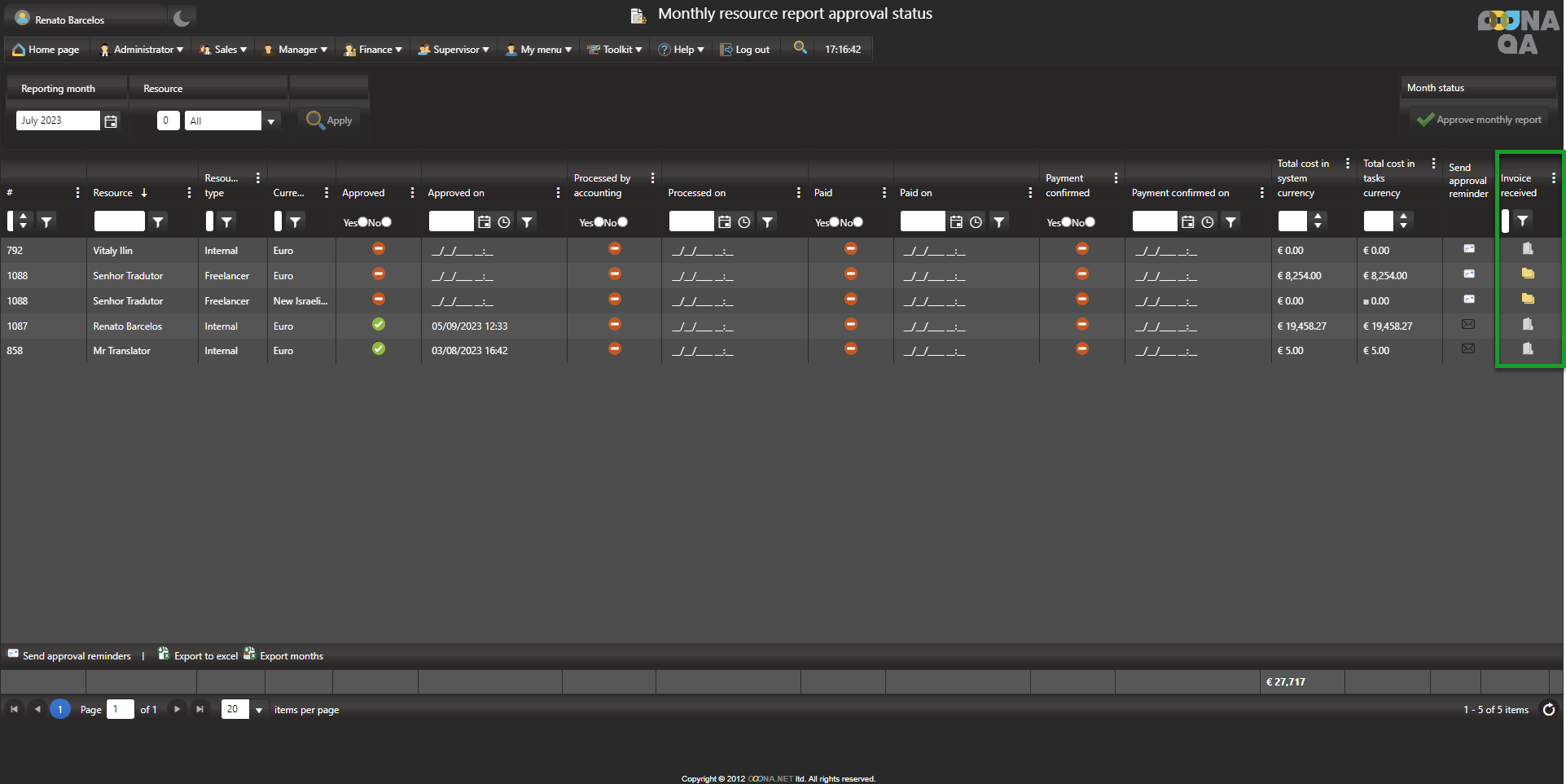Image resolution: width=1566 pixels, height=784 pixels.
Task: Click invoice folder icon for Senhor Tradutor Euro row
Action: pyautogui.click(x=1528, y=274)
